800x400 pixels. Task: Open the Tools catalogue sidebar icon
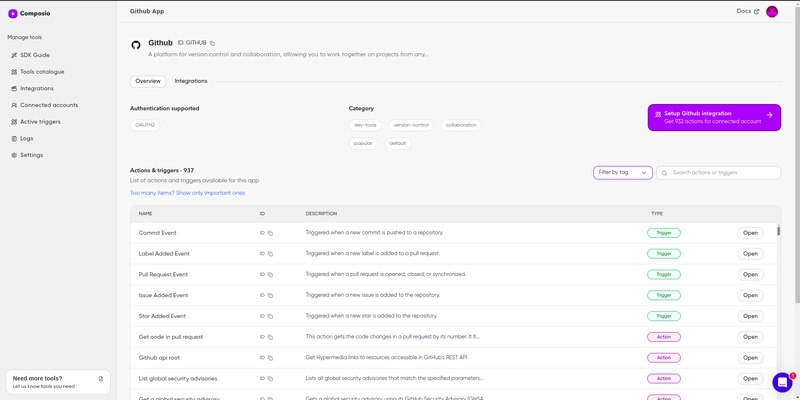point(14,72)
